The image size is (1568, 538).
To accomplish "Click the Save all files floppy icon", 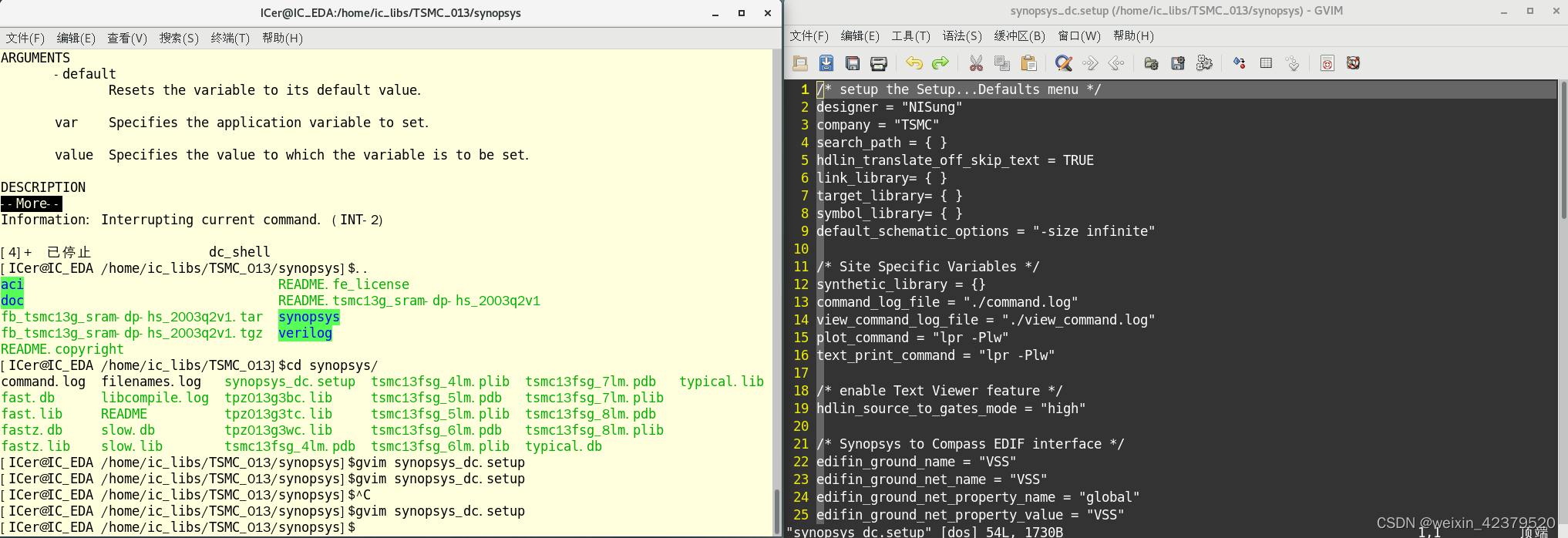I will pyautogui.click(x=853, y=63).
